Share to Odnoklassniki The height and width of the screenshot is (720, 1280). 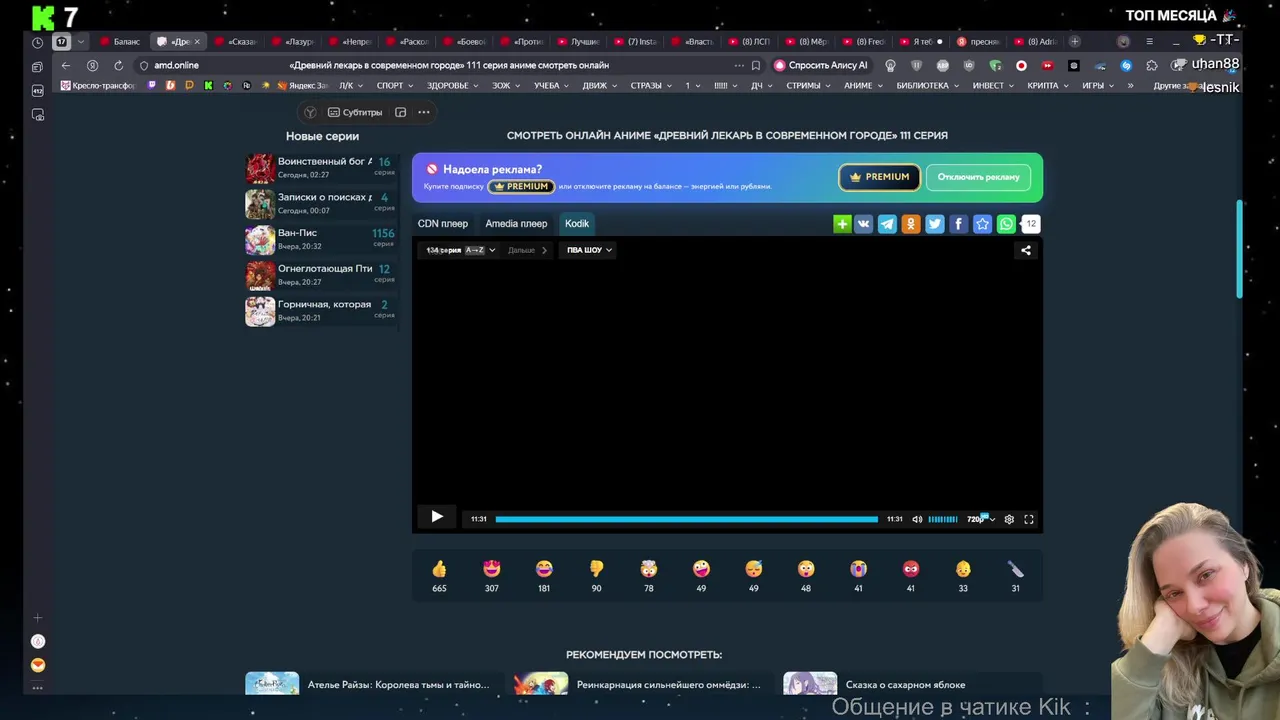(x=911, y=224)
